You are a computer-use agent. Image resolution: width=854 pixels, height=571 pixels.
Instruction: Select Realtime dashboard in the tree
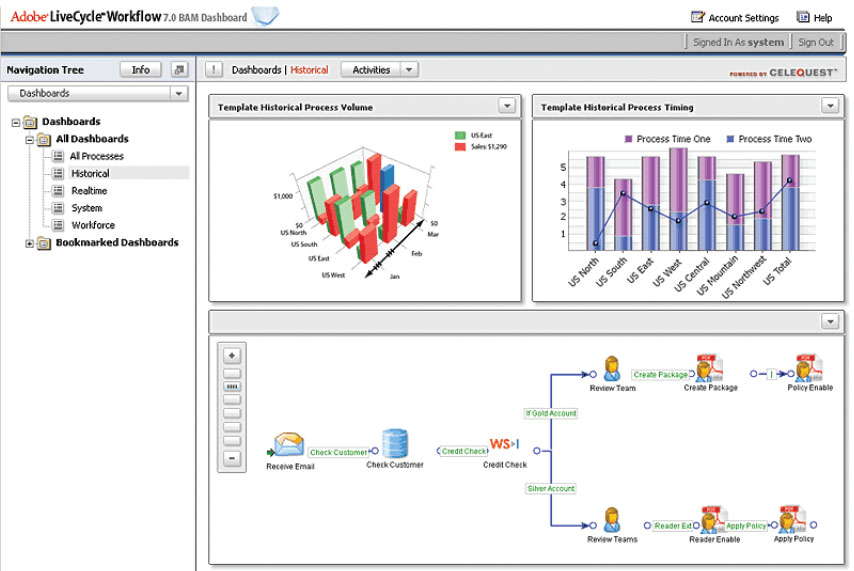coord(89,191)
